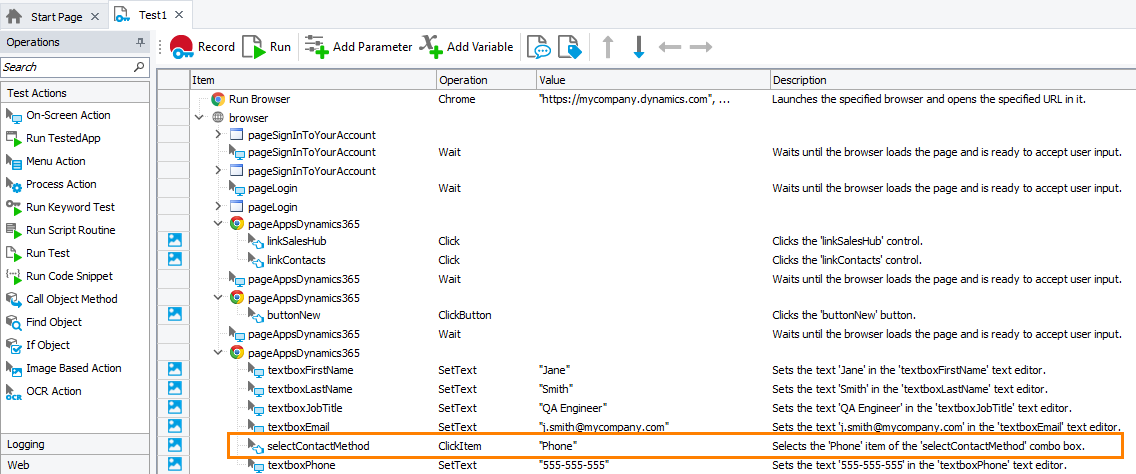Open the Web operations category
Image resolution: width=1136 pixels, height=474 pixels.
click(19, 465)
